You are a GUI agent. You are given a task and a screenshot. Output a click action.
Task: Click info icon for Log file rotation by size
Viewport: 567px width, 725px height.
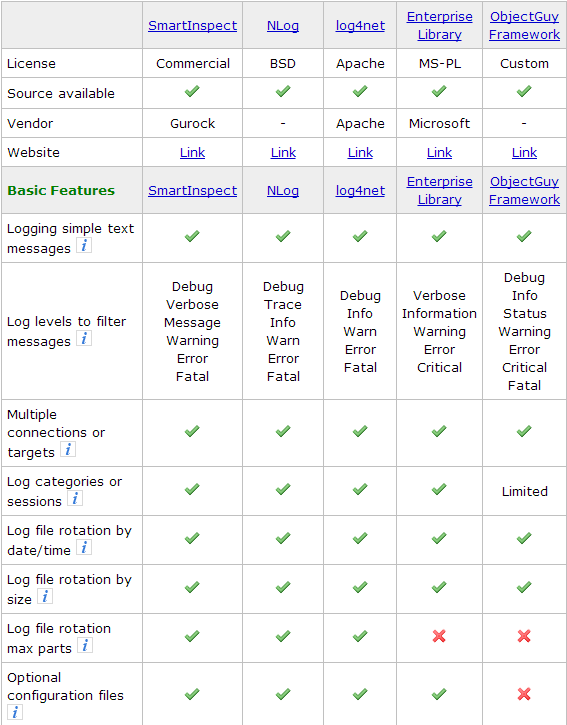point(45,596)
